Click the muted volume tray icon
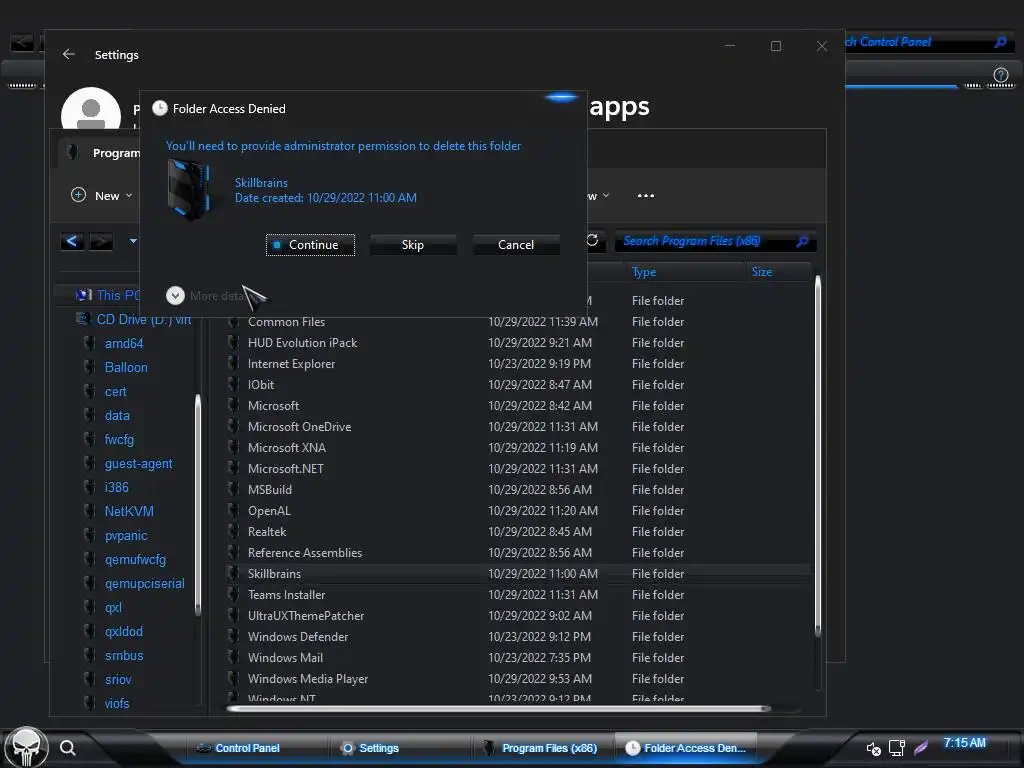This screenshot has width=1024, height=768. coord(873,748)
